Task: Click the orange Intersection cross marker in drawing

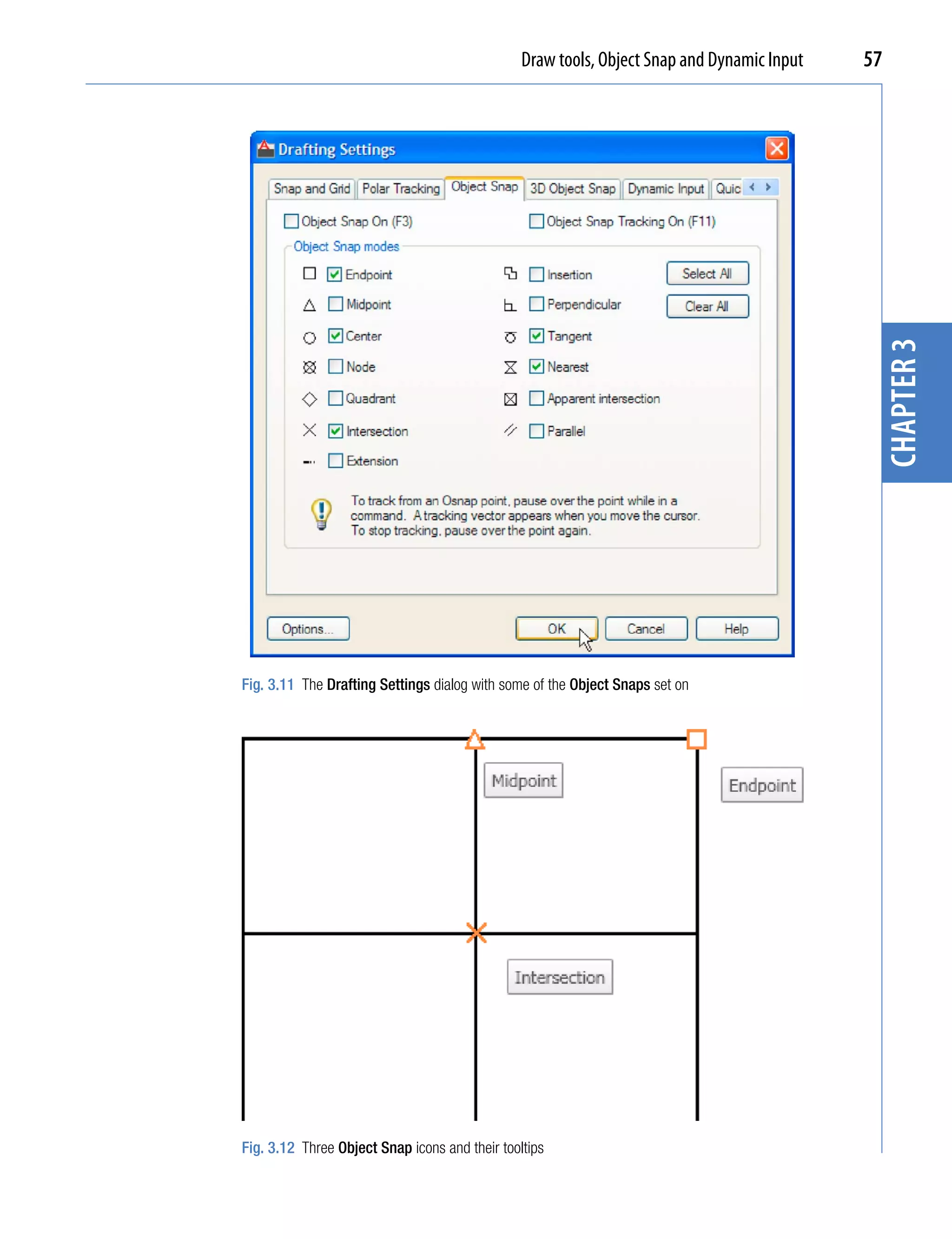Action: (x=476, y=932)
